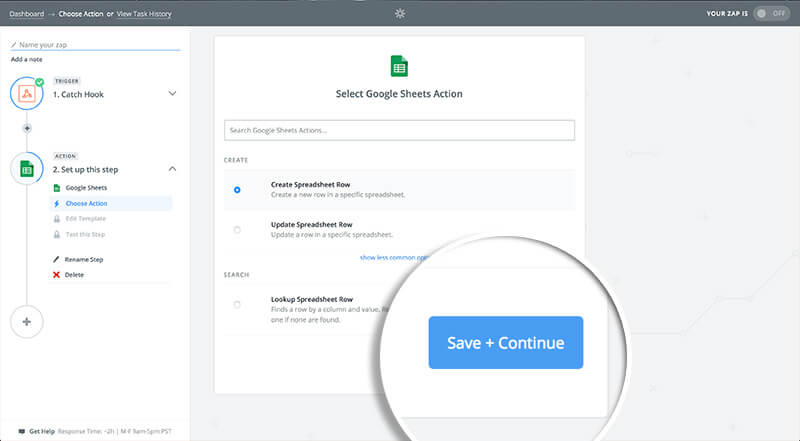The width and height of the screenshot is (800, 441).
Task: Click the 1. Catch Hook step title
Action: pos(78,94)
